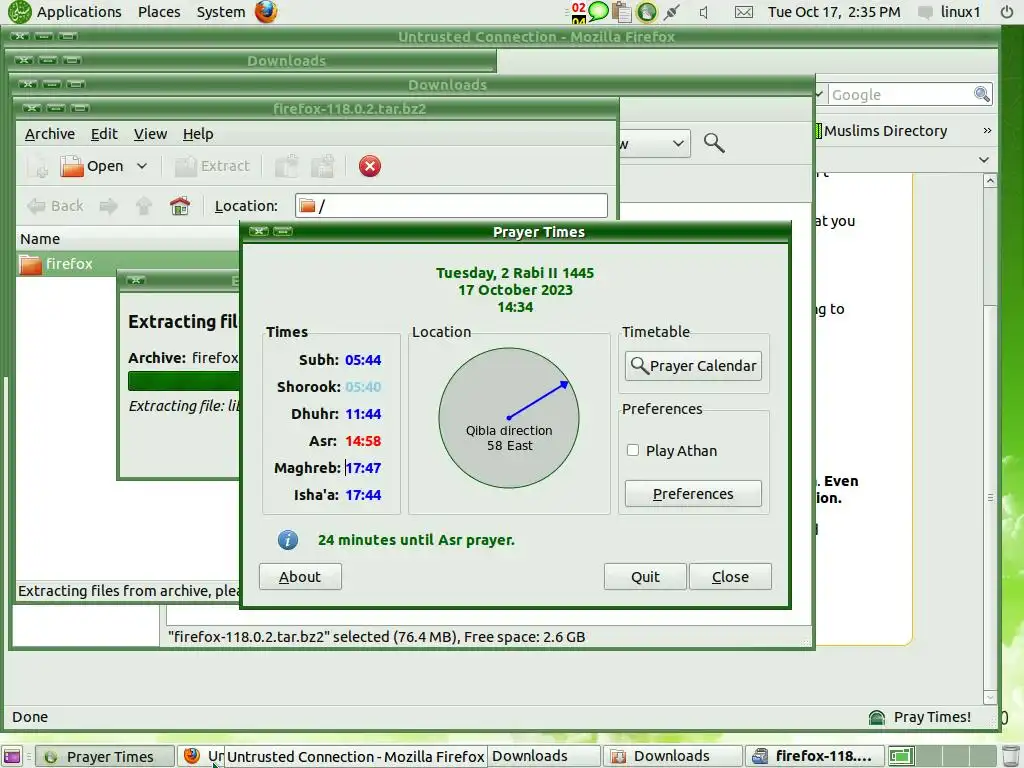Open the System menu in top panel

[221, 12]
